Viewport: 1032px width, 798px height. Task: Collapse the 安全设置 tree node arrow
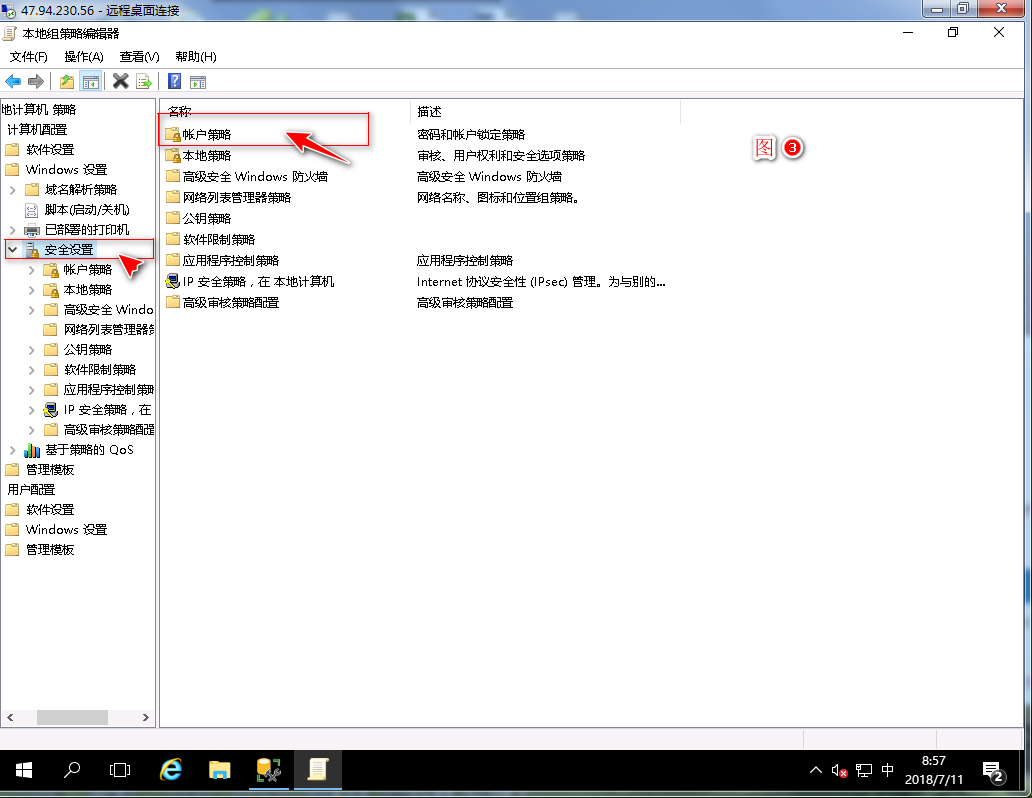point(12,249)
